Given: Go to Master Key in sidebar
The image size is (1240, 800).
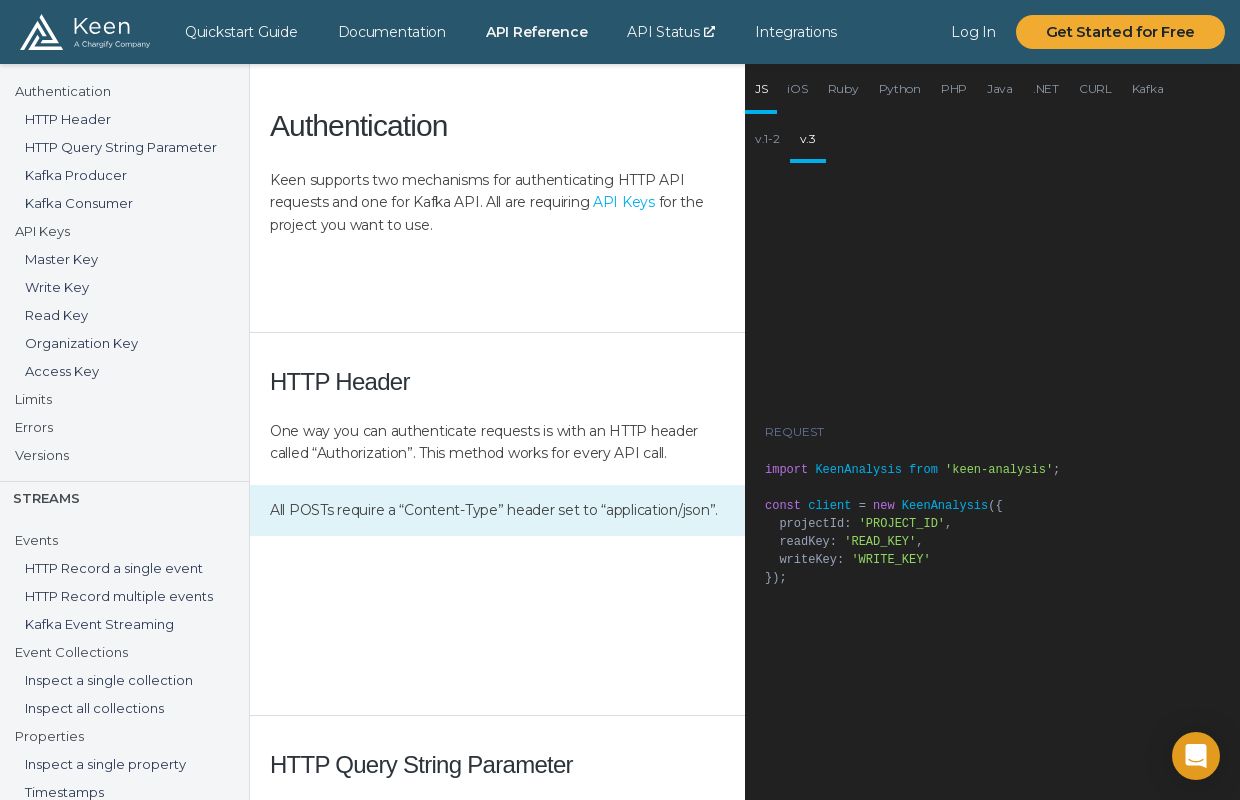Looking at the screenshot, I should coord(62,259).
